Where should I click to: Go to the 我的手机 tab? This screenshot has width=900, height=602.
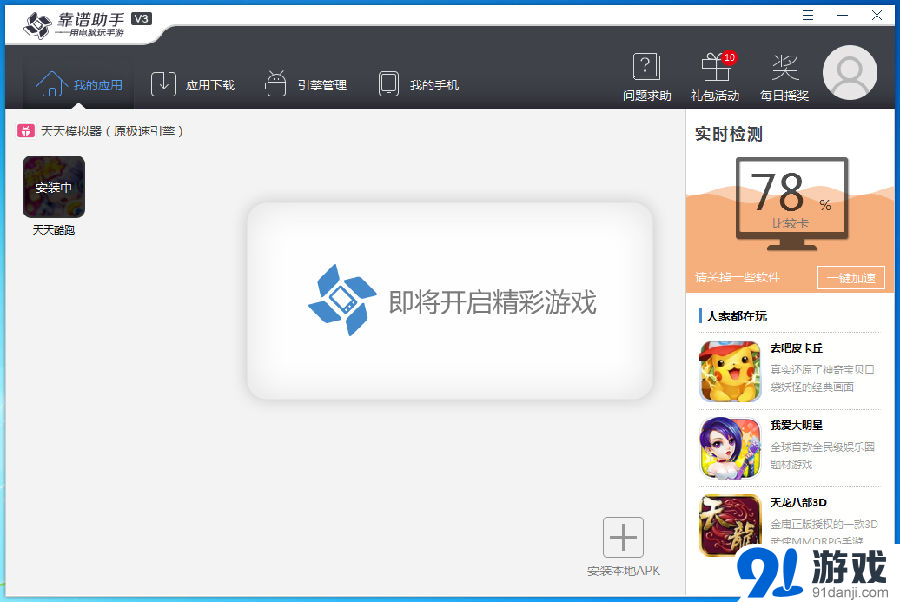click(x=418, y=84)
